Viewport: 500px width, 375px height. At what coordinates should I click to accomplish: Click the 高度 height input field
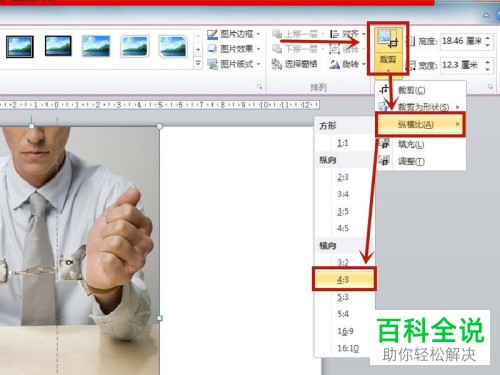click(x=462, y=41)
